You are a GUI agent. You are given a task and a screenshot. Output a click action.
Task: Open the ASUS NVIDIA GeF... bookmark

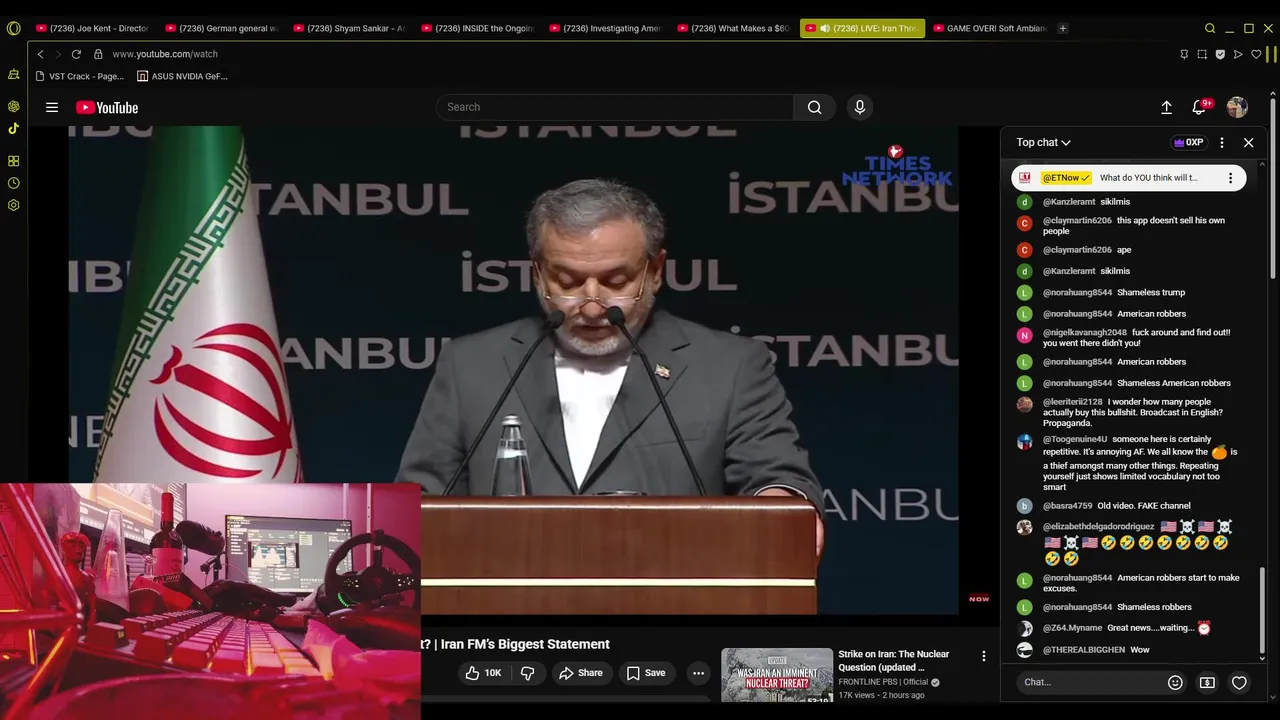[182, 76]
